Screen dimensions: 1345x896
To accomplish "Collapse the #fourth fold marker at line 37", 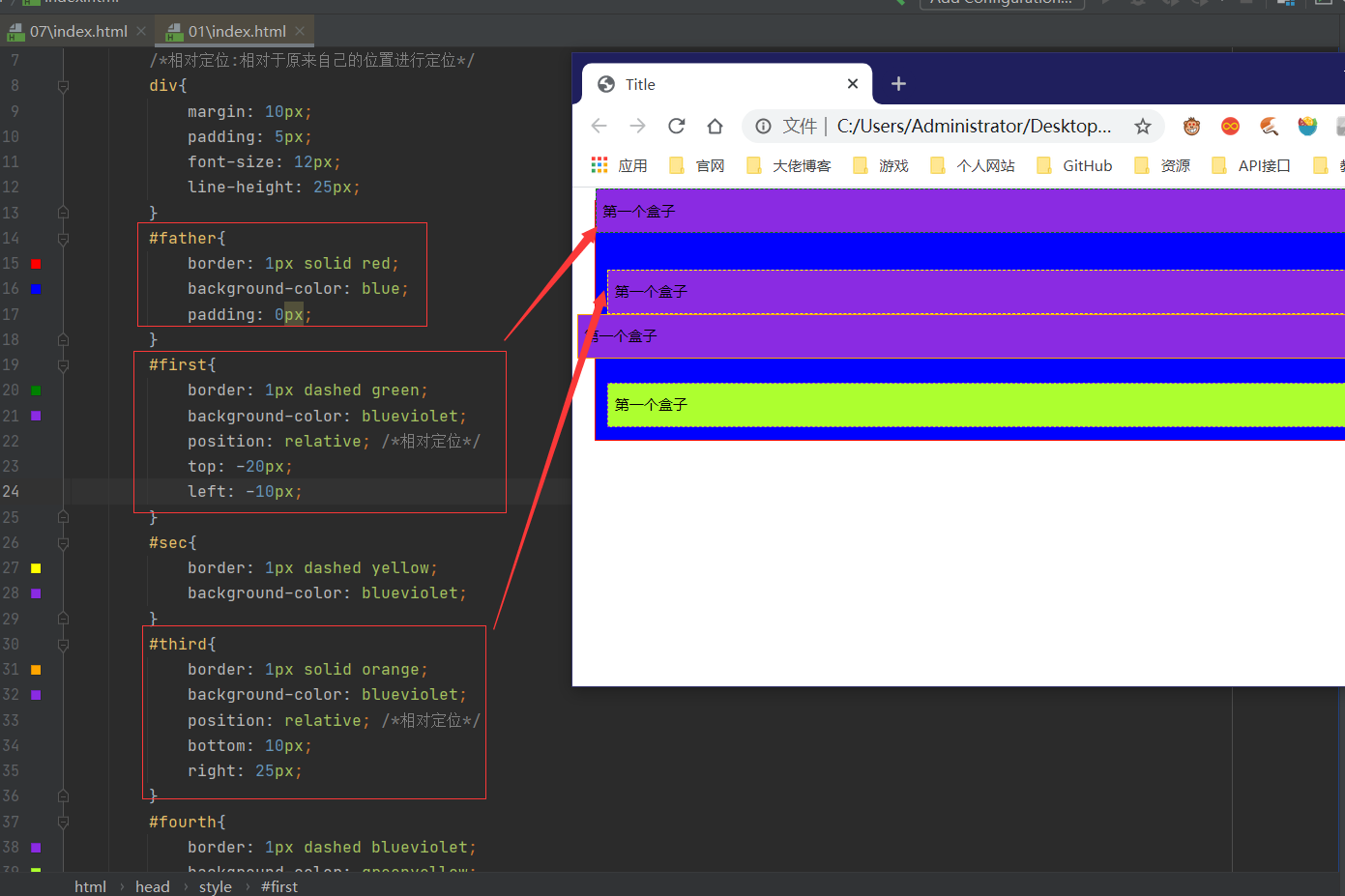I will (63, 822).
